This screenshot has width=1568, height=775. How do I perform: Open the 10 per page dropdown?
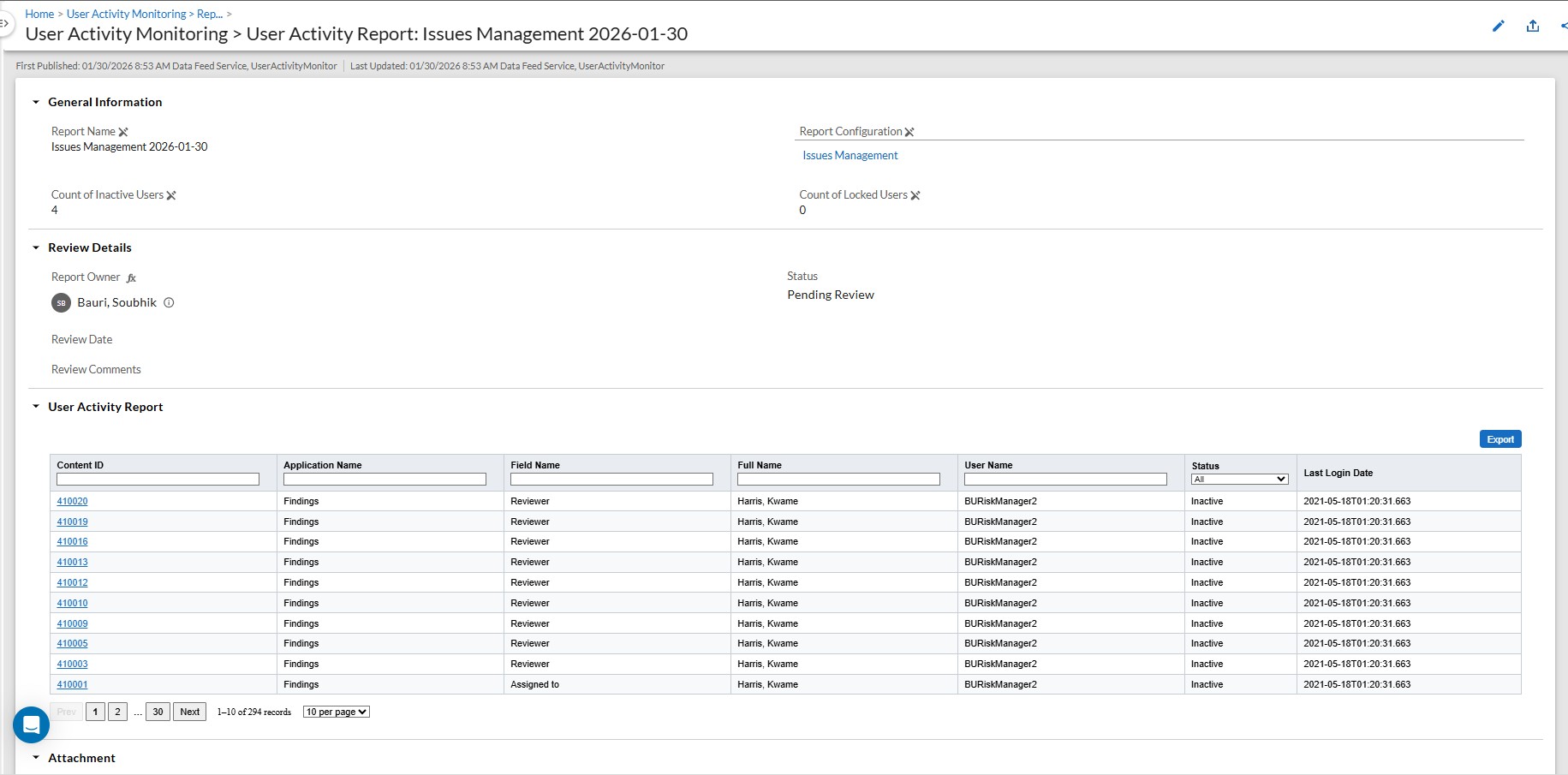337,712
